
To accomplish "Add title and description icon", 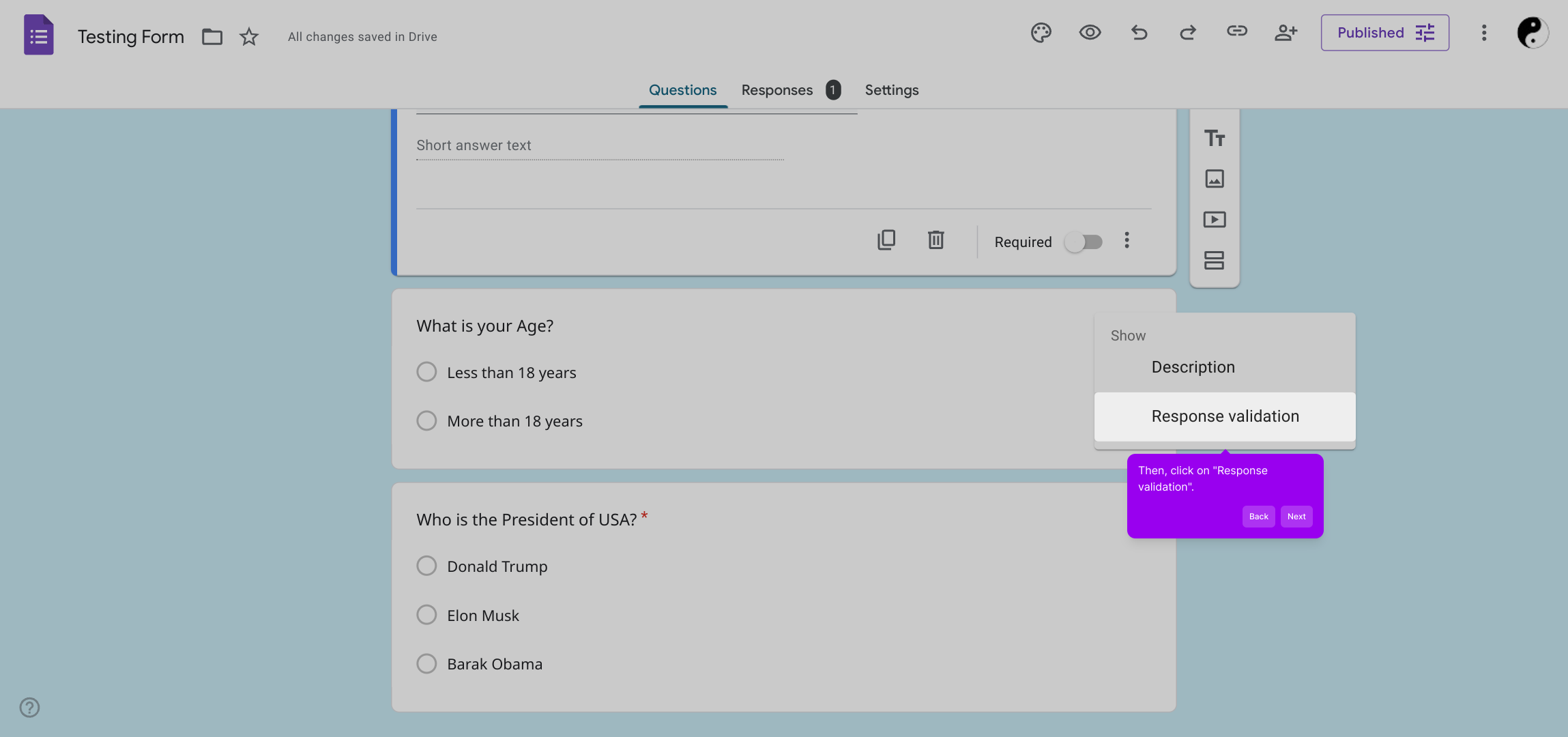I will (x=1214, y=139).
